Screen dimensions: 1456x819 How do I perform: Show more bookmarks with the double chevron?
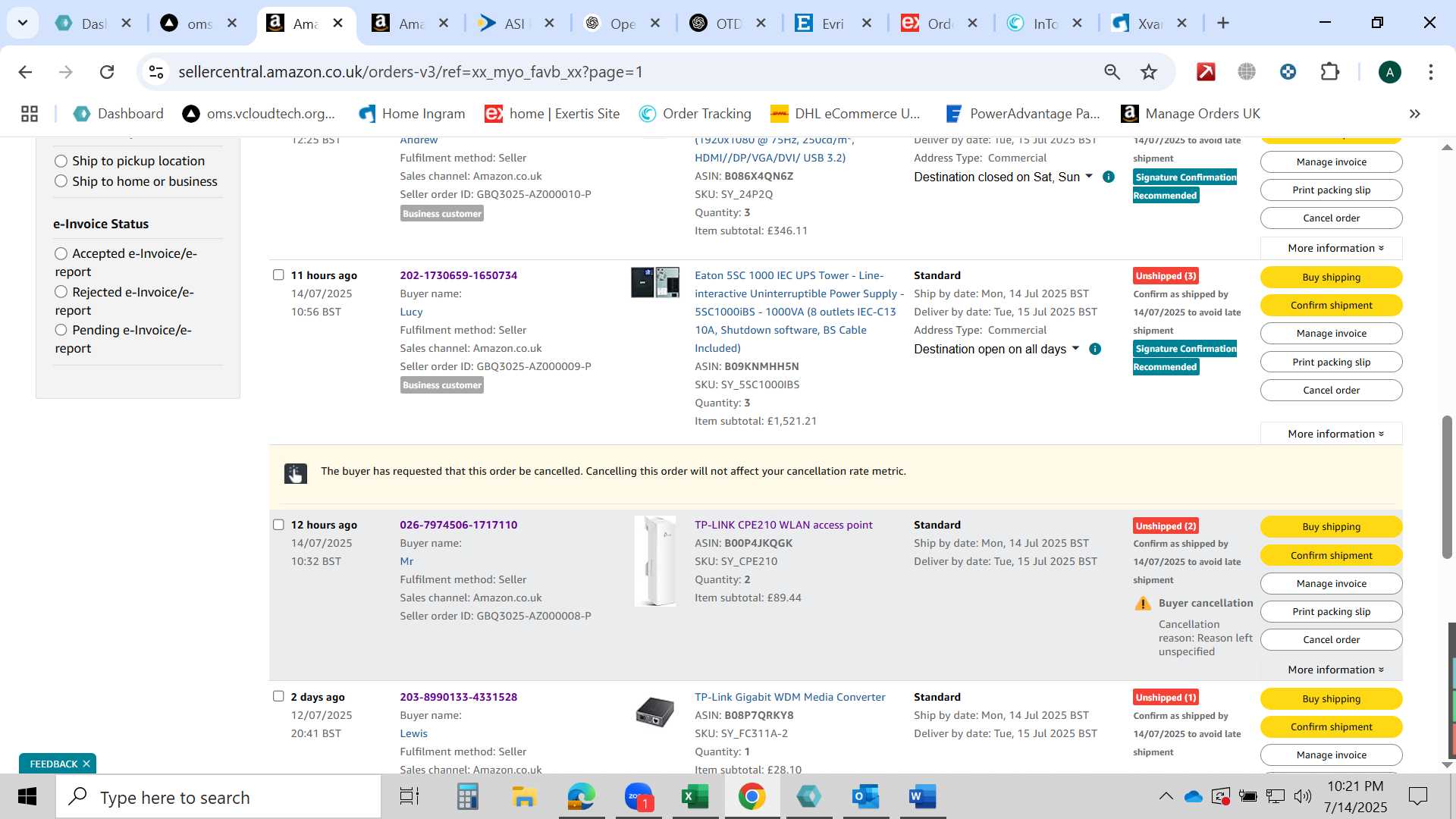[x=1414, y=114]
